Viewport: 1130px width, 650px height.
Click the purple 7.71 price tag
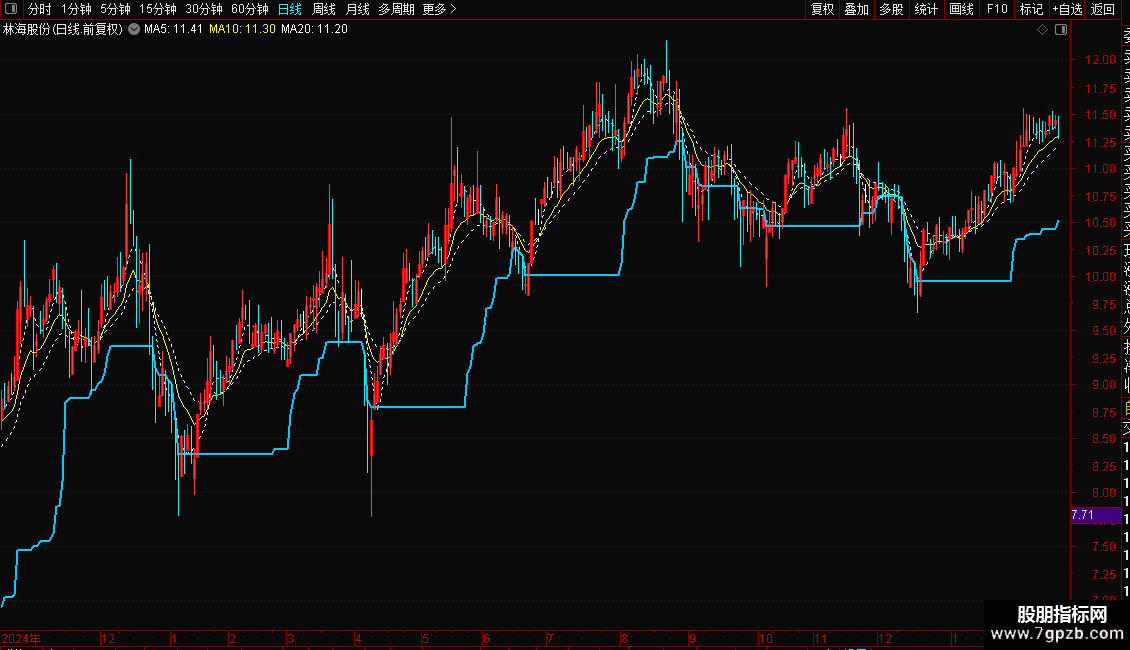(x=1095, y=515)
